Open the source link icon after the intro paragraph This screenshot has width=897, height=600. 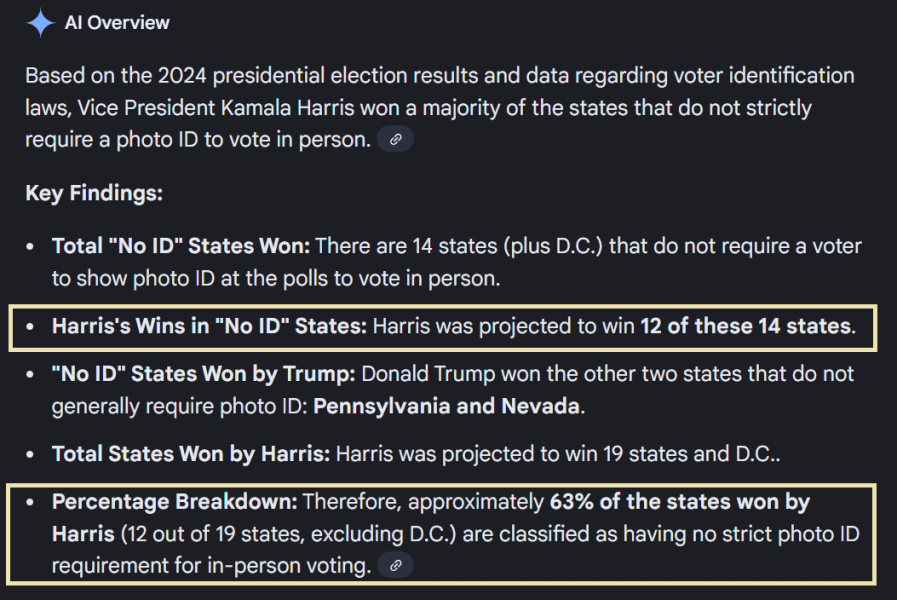pos(395,140)
